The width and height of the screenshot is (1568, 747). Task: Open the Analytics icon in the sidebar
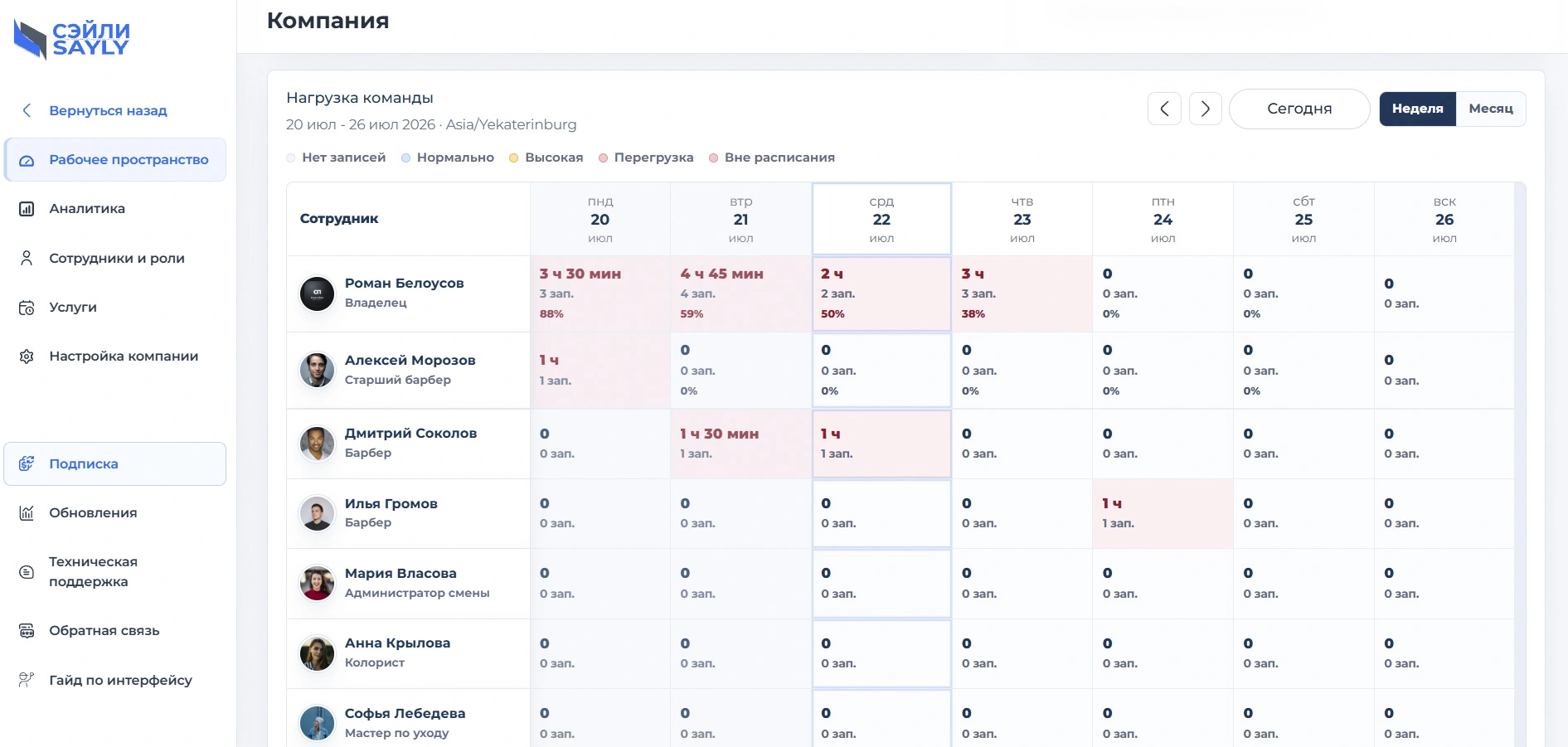pos(27,209)
